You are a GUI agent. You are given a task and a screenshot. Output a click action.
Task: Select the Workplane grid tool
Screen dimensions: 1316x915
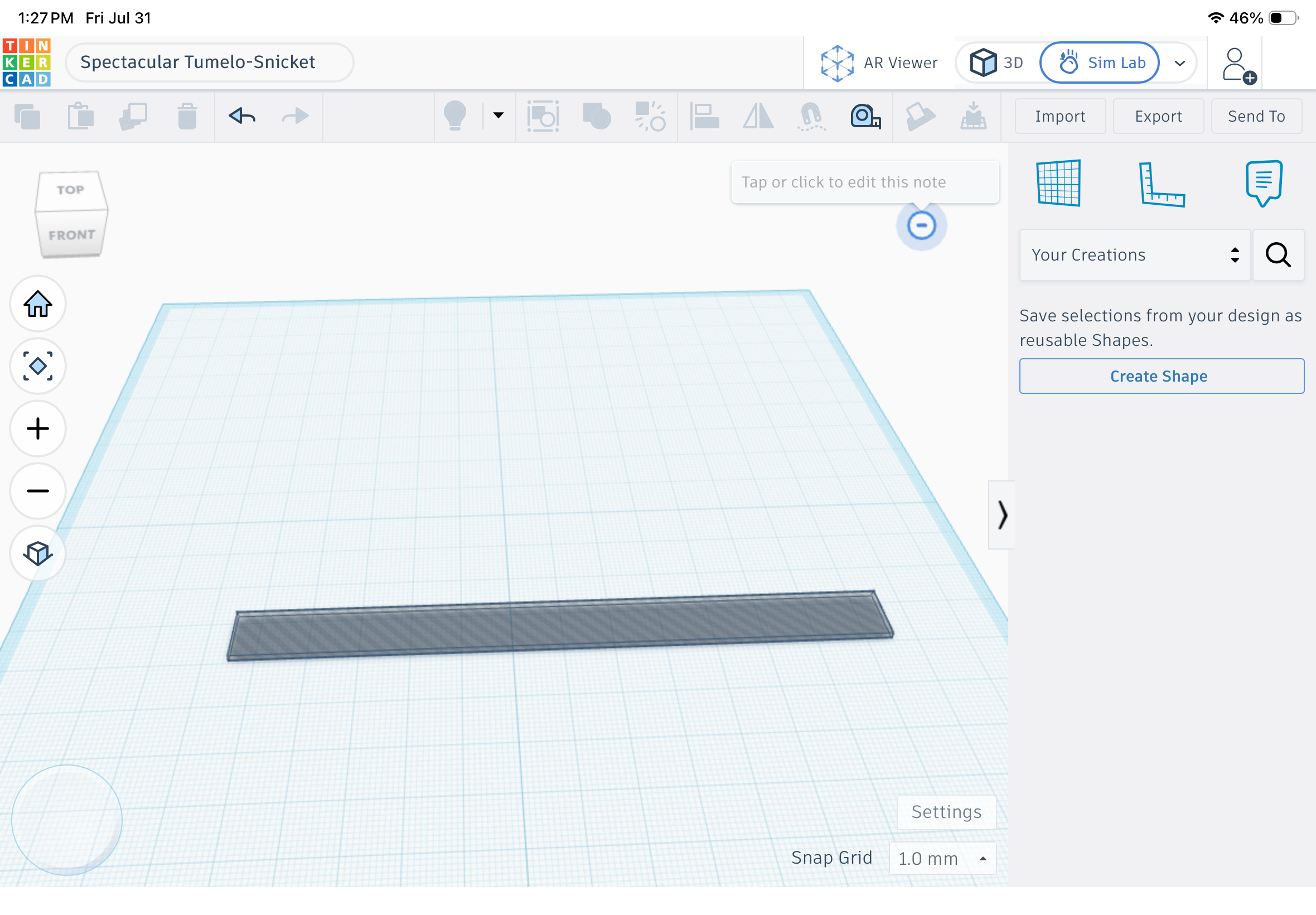click(x=1058, y=183)
